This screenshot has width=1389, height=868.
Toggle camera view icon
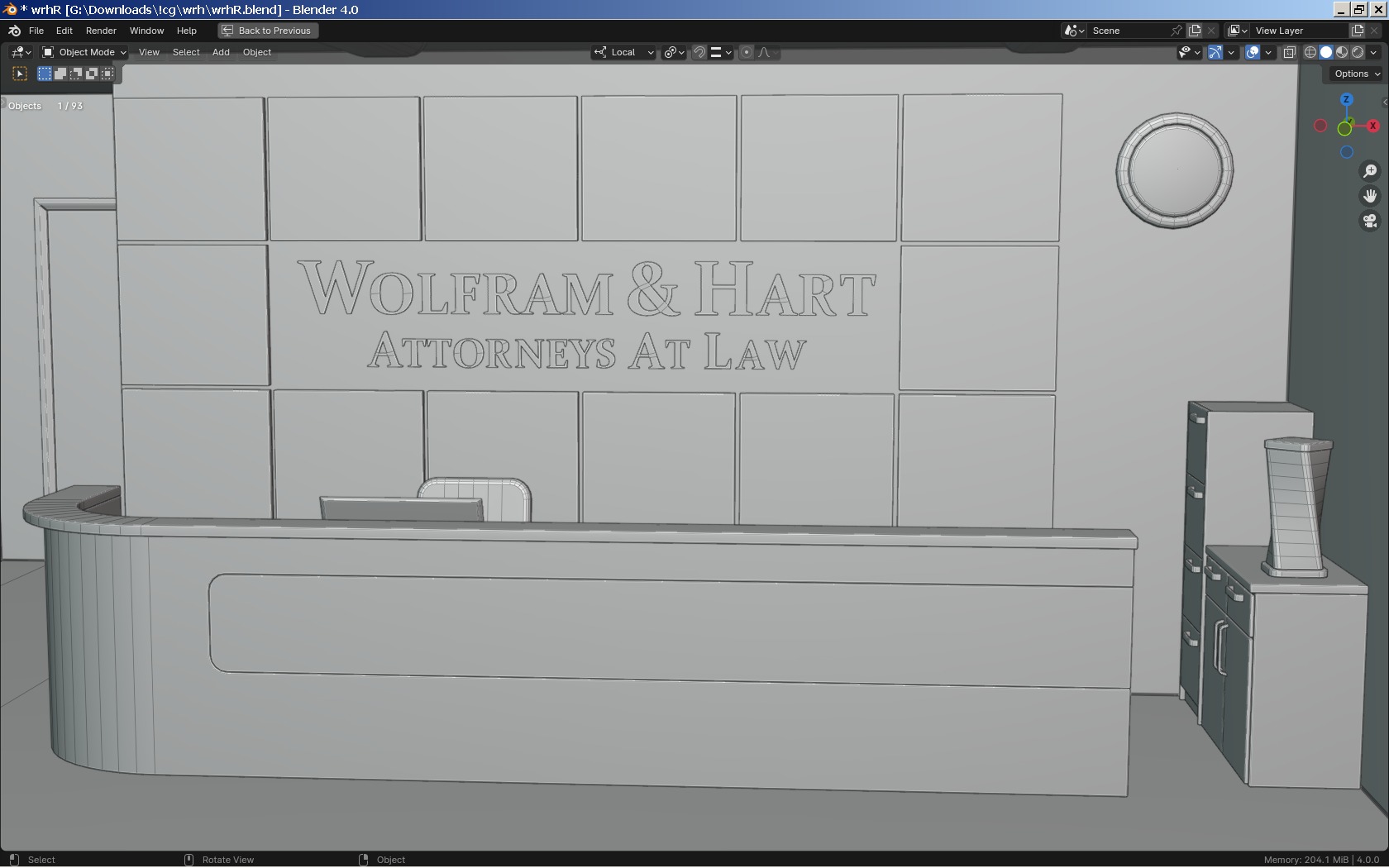(x=1370, y=221)
